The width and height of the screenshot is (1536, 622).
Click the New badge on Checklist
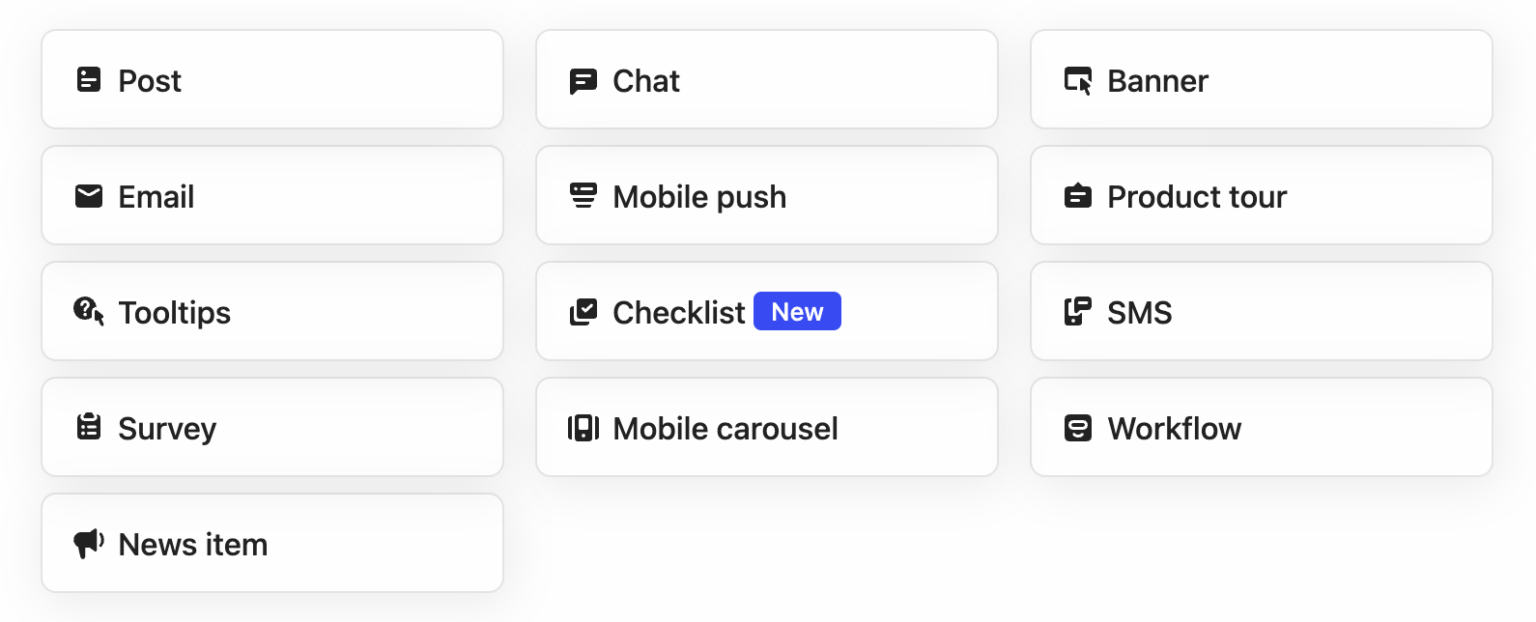click(x=797, y=311)
